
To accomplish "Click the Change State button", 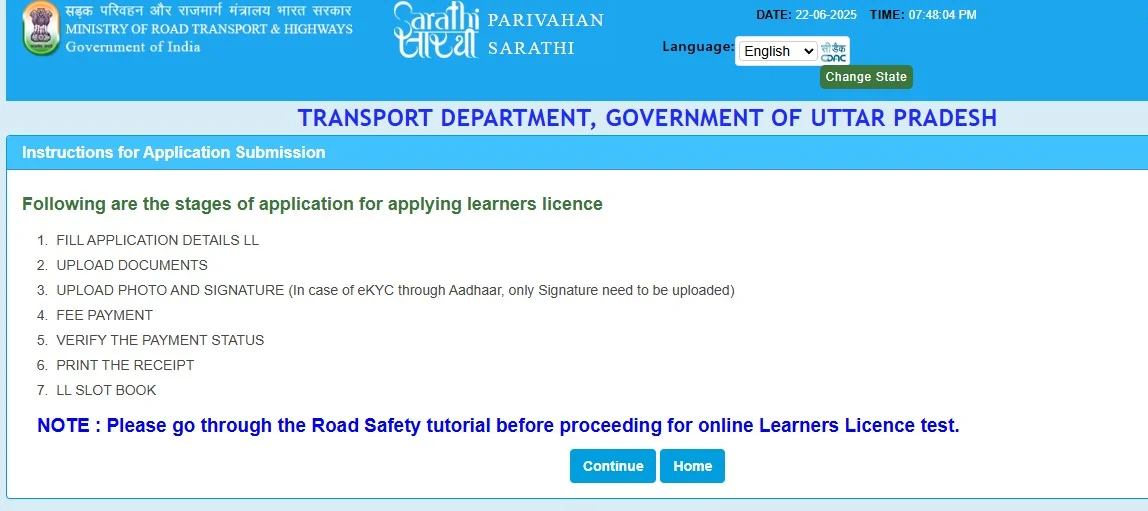I will pos(866,77).
